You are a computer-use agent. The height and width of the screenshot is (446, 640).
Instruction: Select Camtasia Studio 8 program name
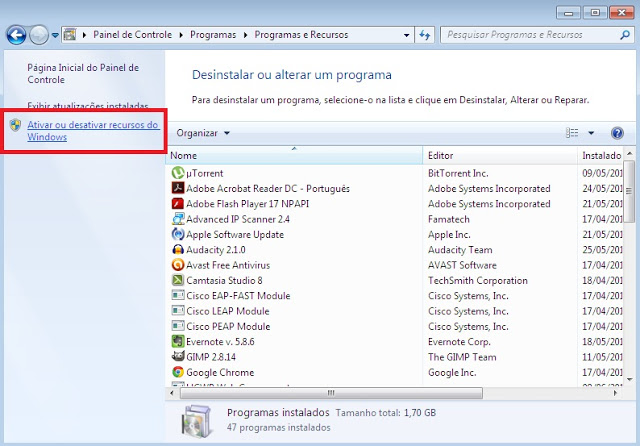[x=224, y=280]
